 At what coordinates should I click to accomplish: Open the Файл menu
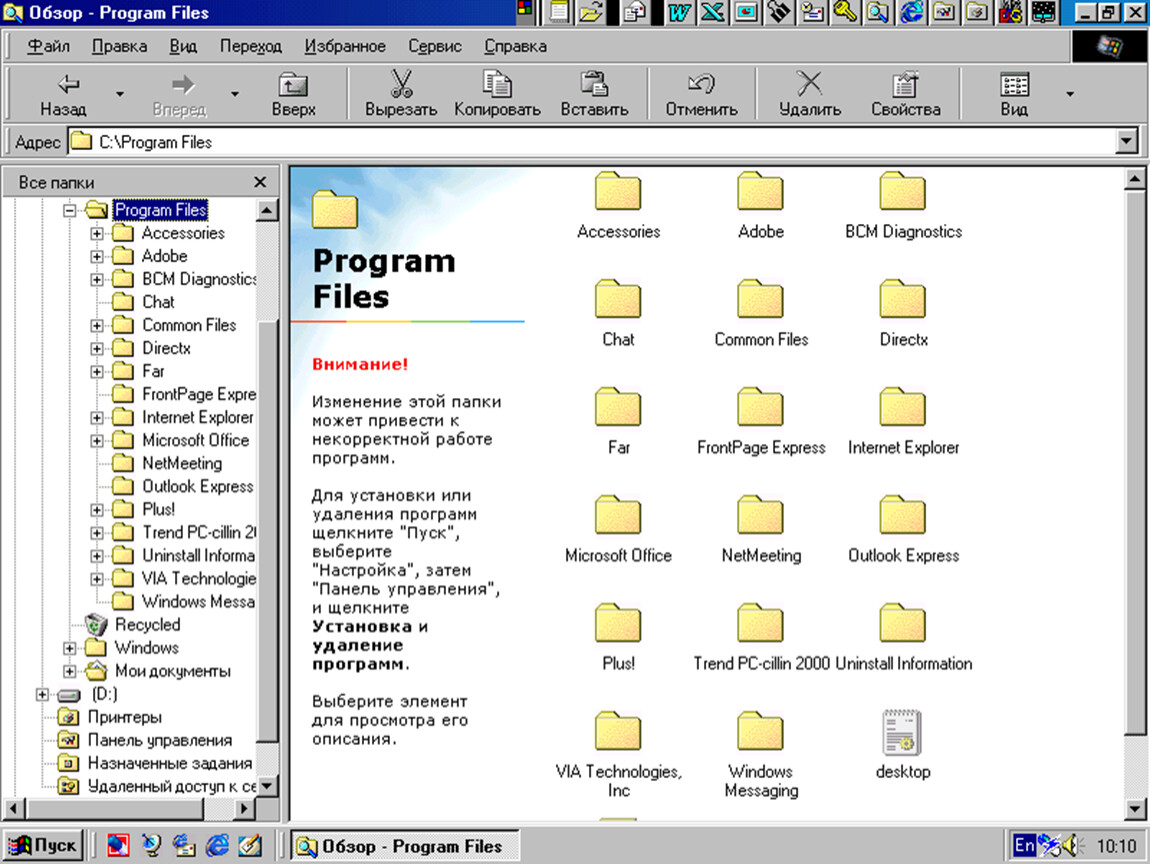pos(48,46)
